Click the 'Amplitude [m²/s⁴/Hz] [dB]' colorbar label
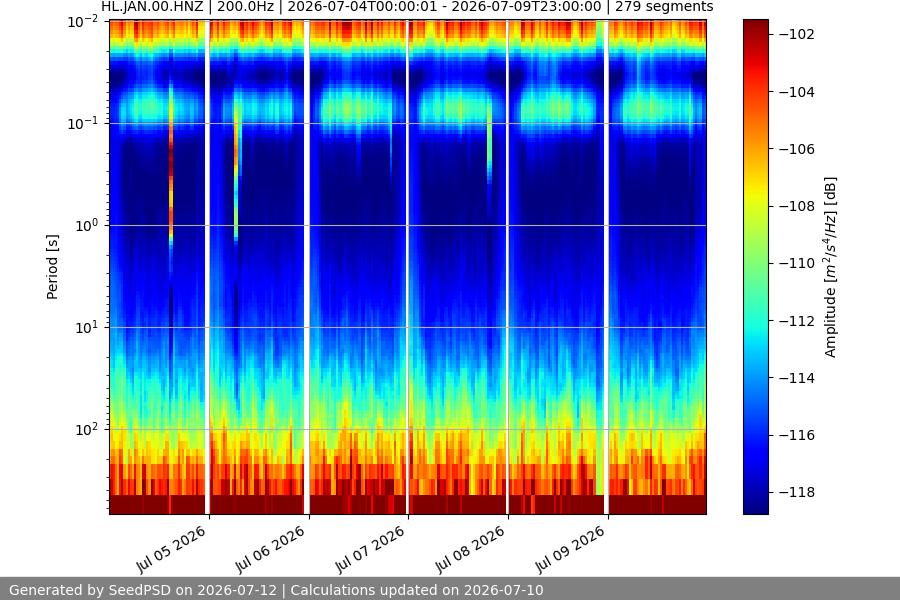The image size is (900, 600). [x=831, y=267]
